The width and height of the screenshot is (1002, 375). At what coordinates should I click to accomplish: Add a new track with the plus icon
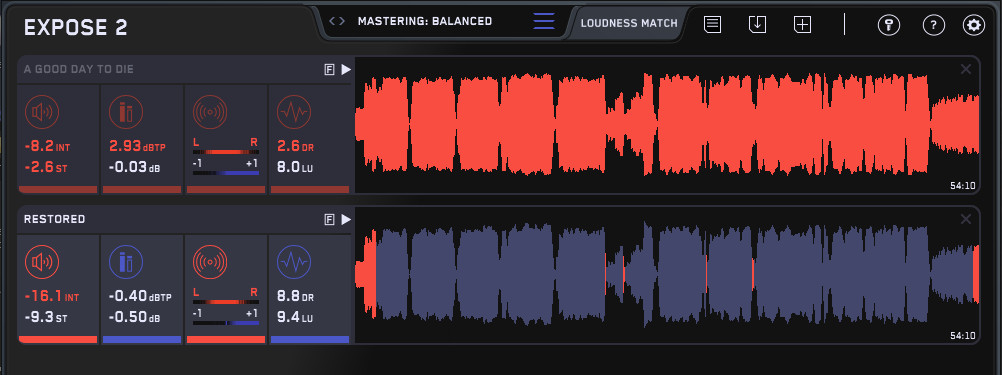(x=802, y=25)
